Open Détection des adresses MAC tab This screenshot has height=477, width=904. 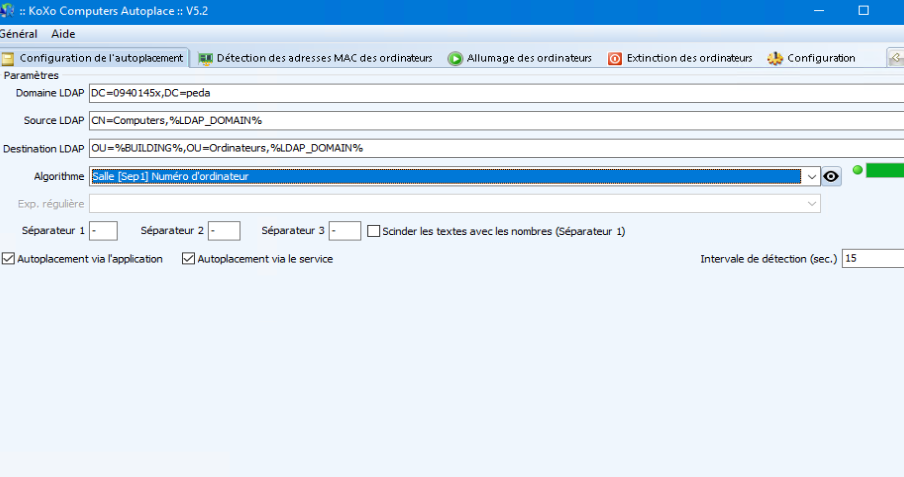(315, 58)
